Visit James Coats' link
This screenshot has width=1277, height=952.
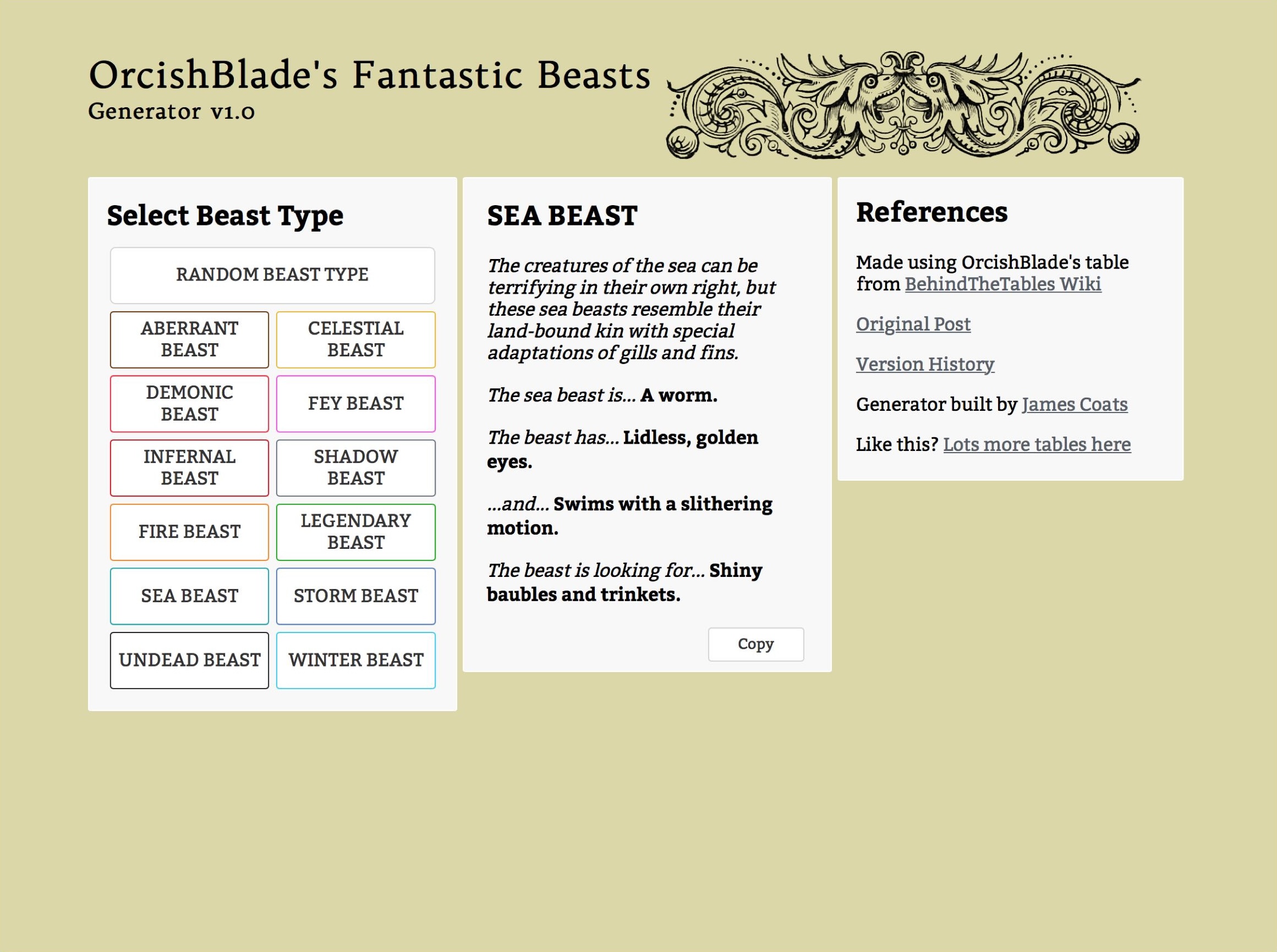pyautogui.click(x=1075, y=405)
